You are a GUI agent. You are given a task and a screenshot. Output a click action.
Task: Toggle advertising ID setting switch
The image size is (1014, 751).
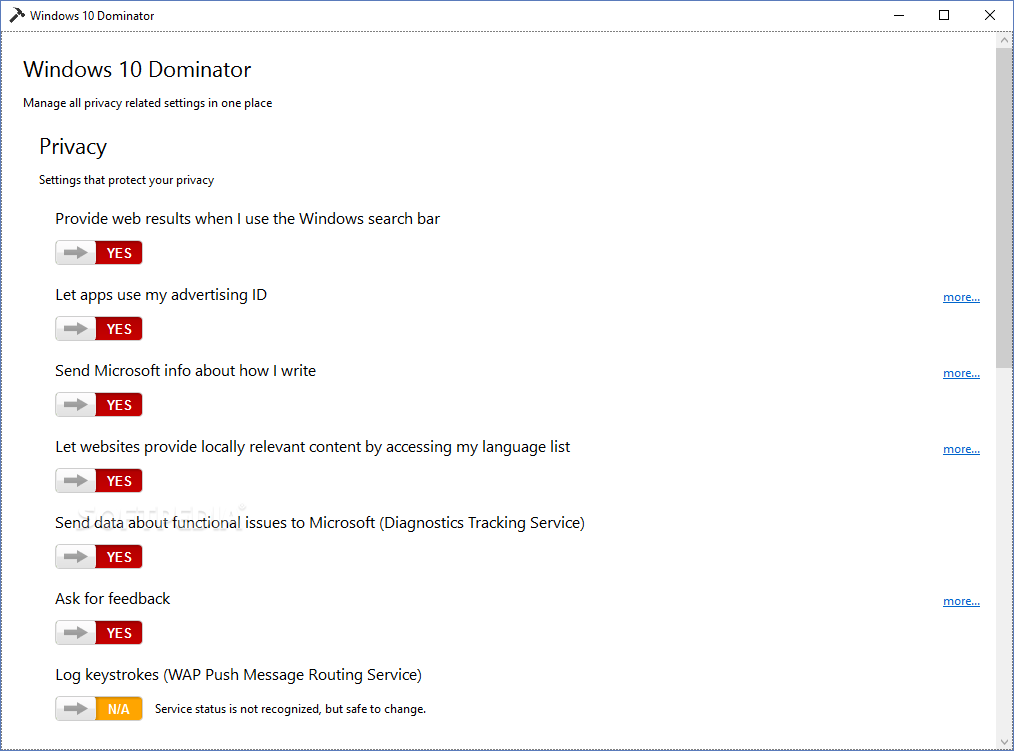point(98,329)
